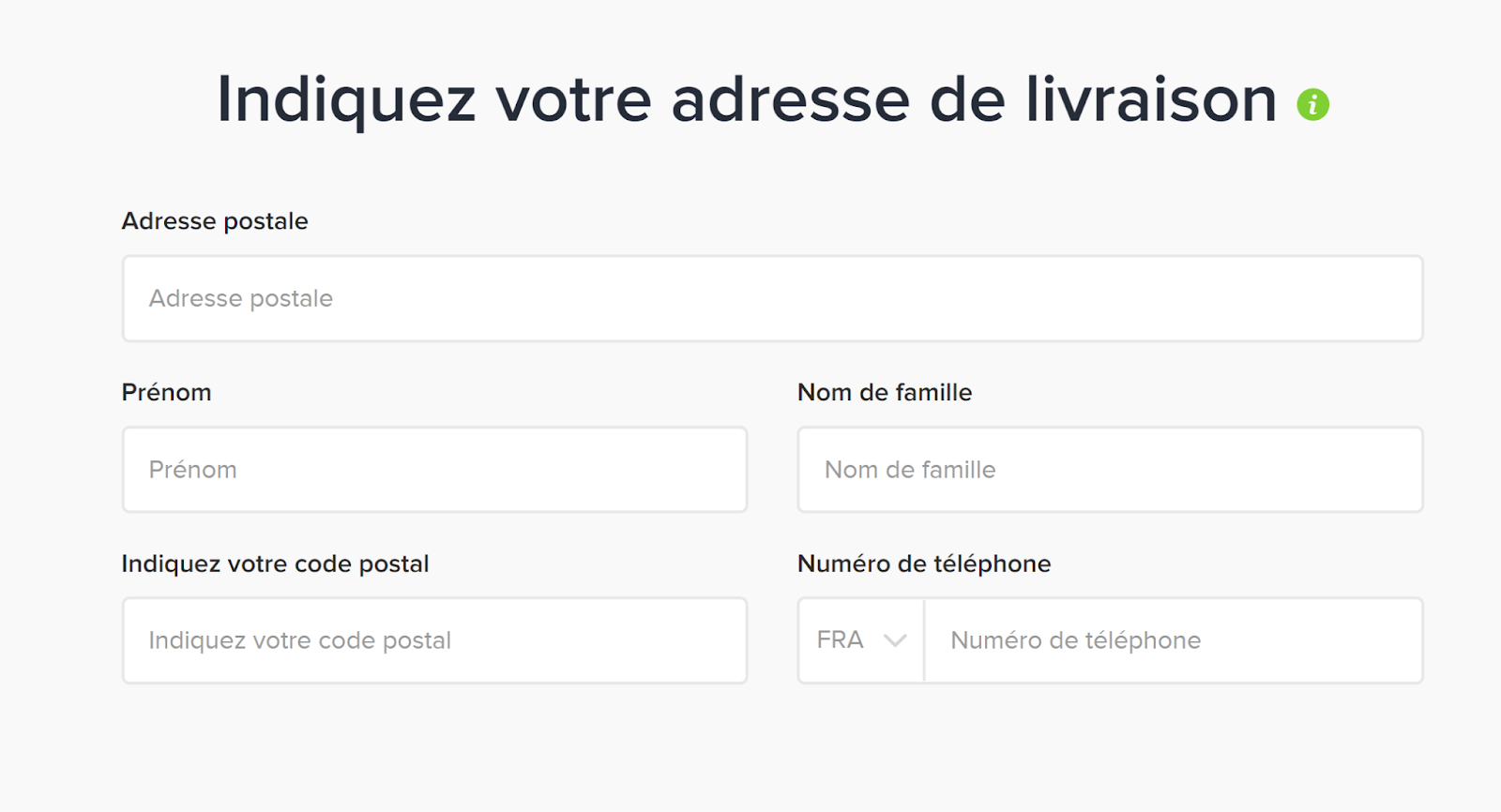Click inside the Prénom text box
The height and width of the screenshot is (812, 1501).
tap(434, 470)
